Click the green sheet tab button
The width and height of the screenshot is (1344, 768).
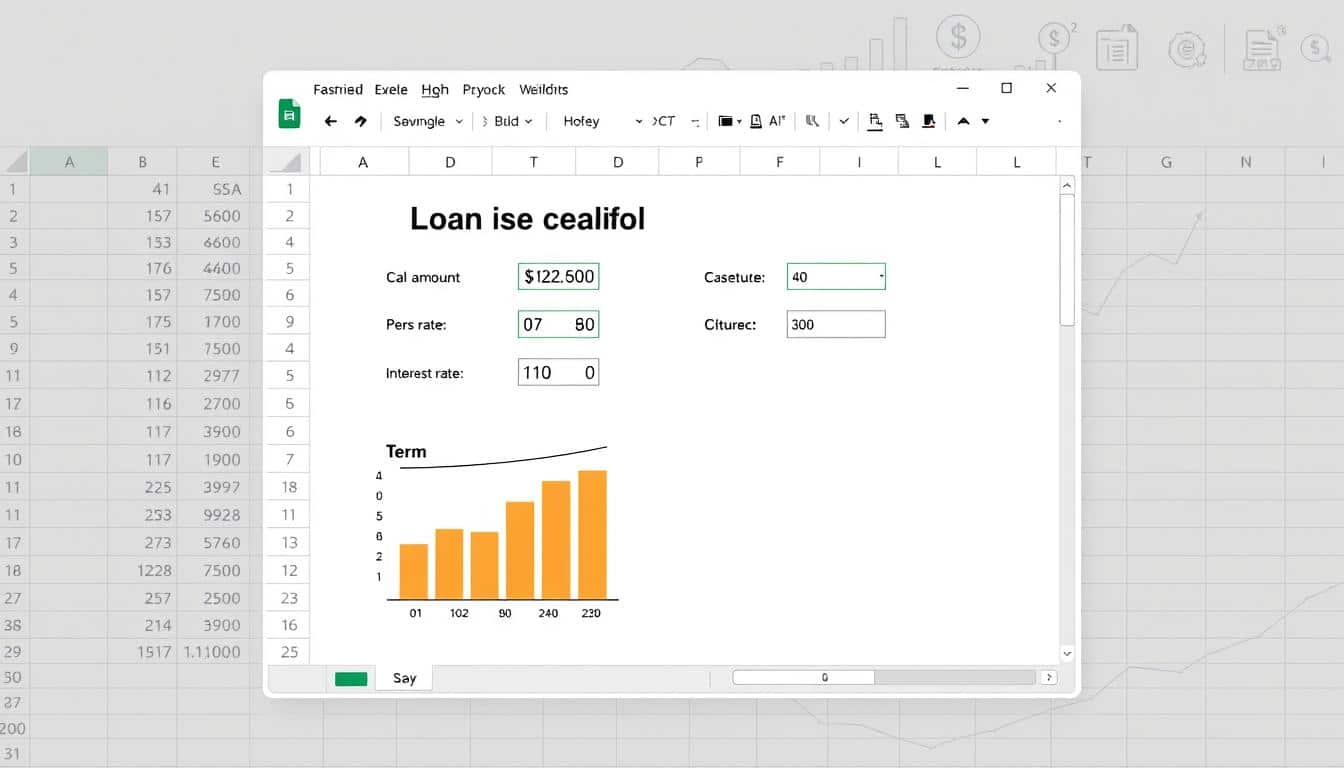(351, 678)
